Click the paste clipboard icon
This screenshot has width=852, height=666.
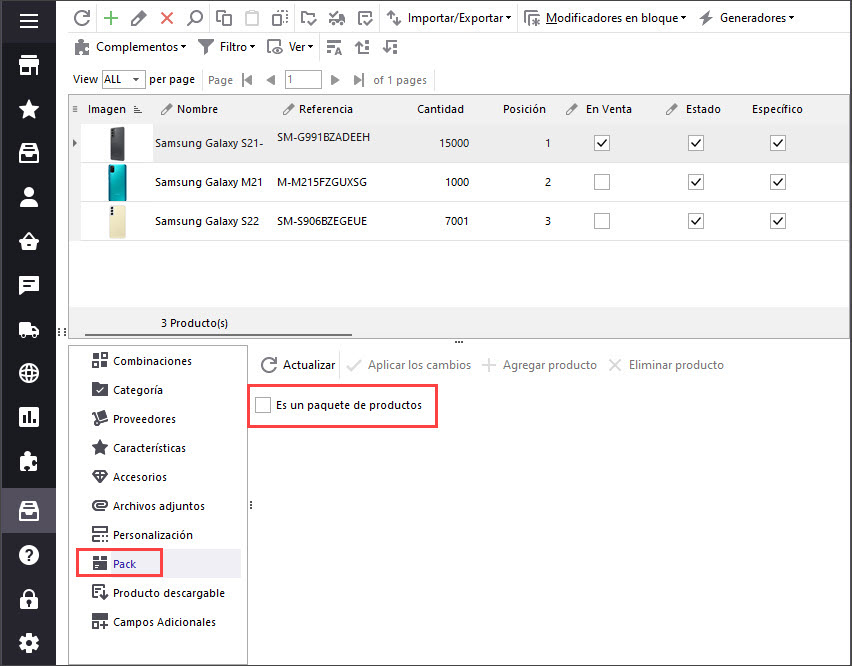coord(252,18)
